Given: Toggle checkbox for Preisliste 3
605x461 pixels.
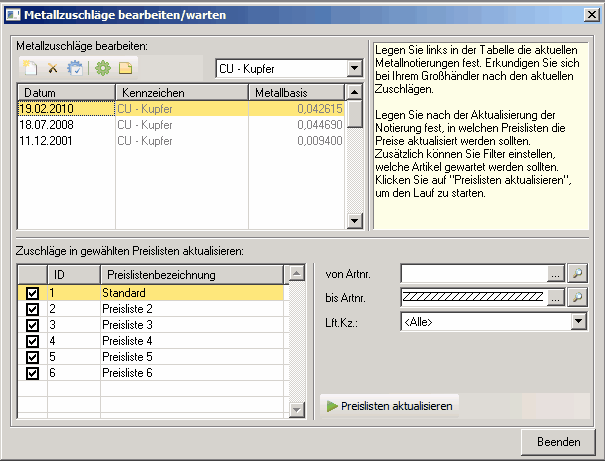Looking at the screenshot, I should coord(32,325).
